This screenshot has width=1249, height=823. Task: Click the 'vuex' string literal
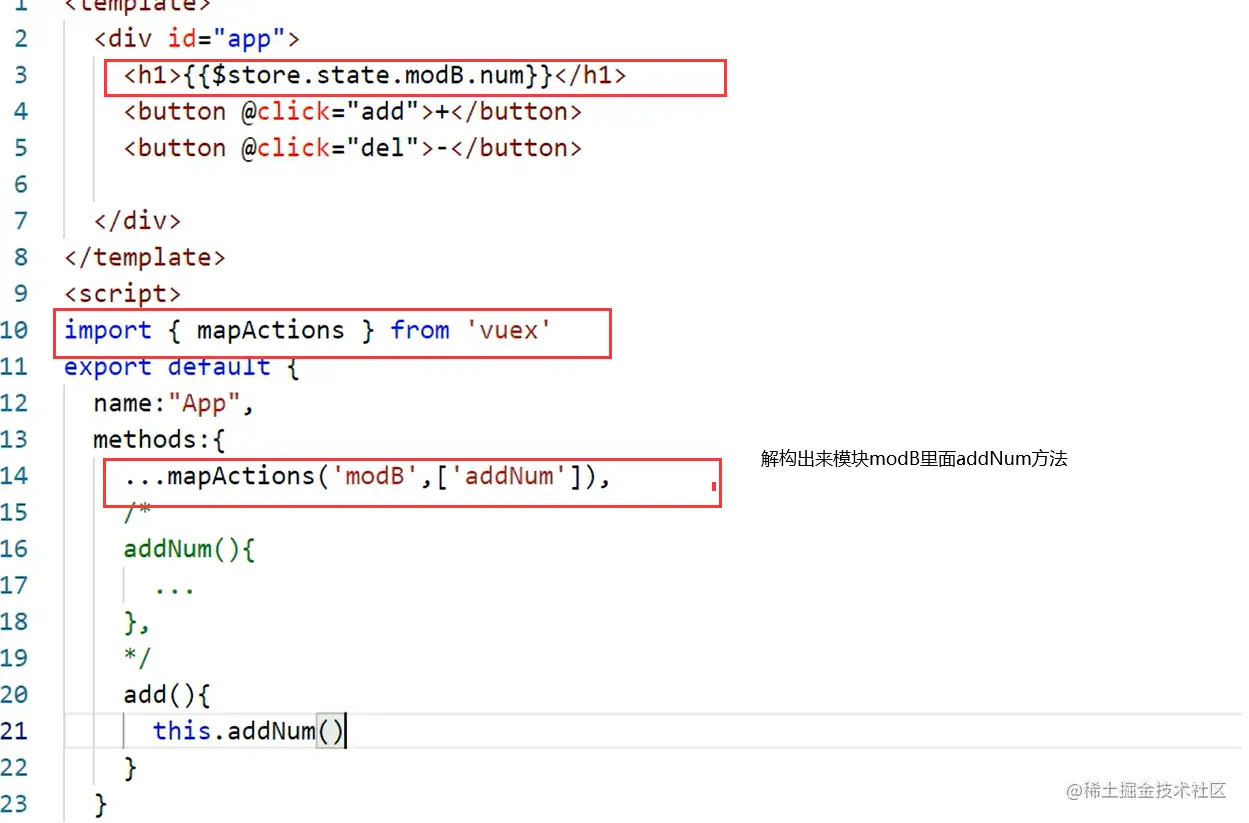click(509, 330)
